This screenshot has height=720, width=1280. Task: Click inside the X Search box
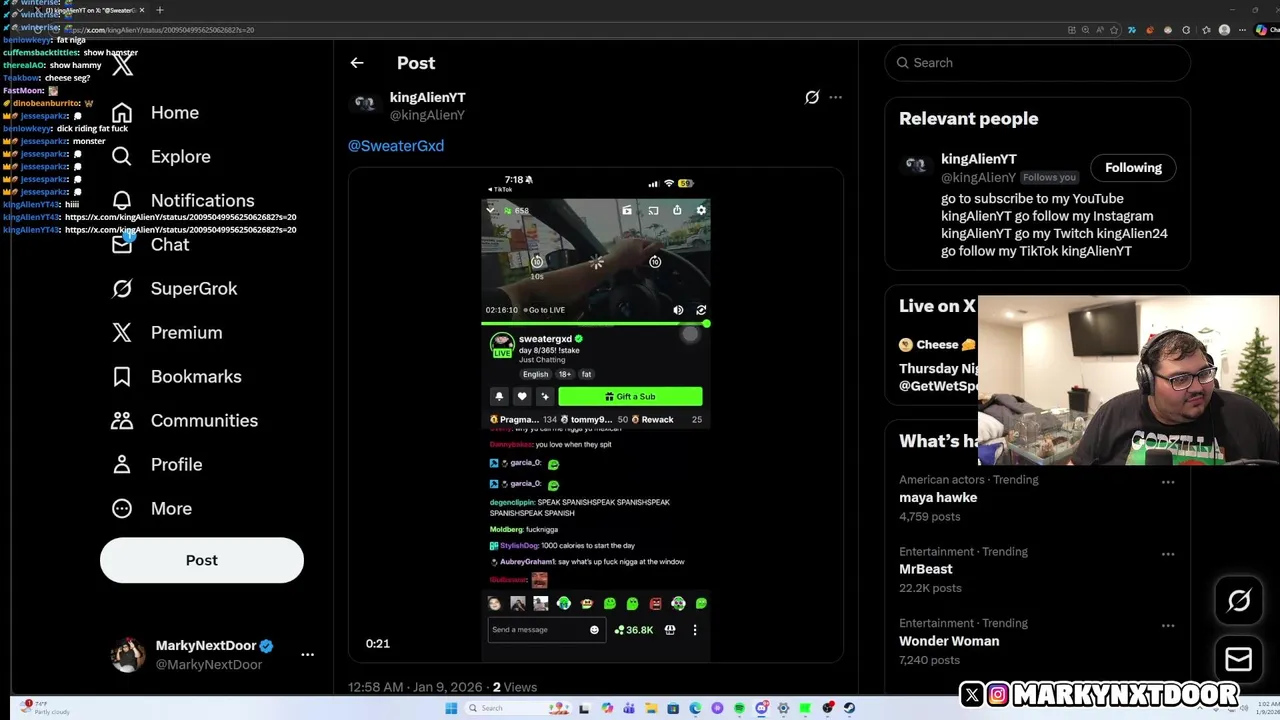(x=1038, y=62)
